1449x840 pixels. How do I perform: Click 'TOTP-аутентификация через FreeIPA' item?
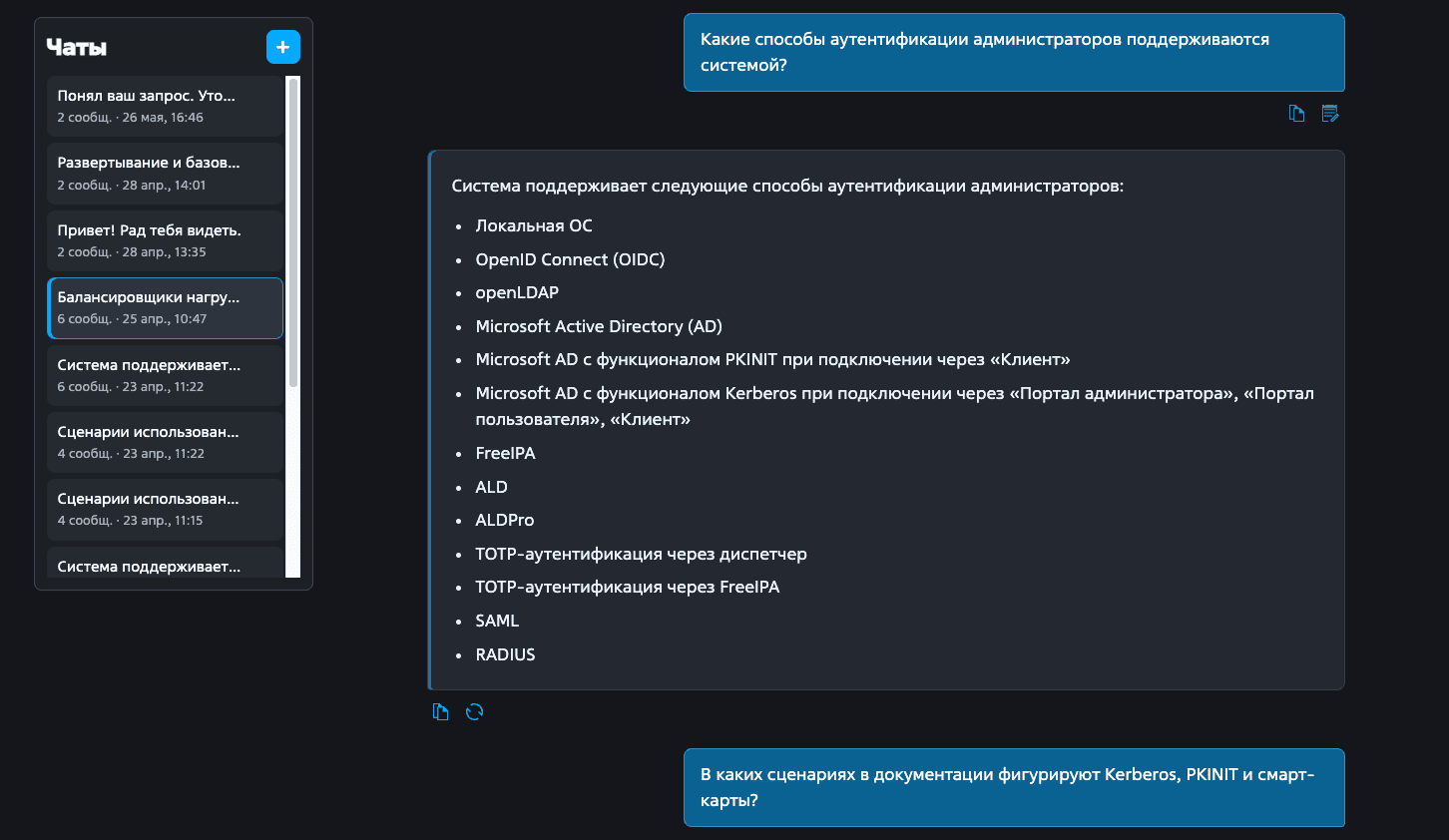[628, 587]
